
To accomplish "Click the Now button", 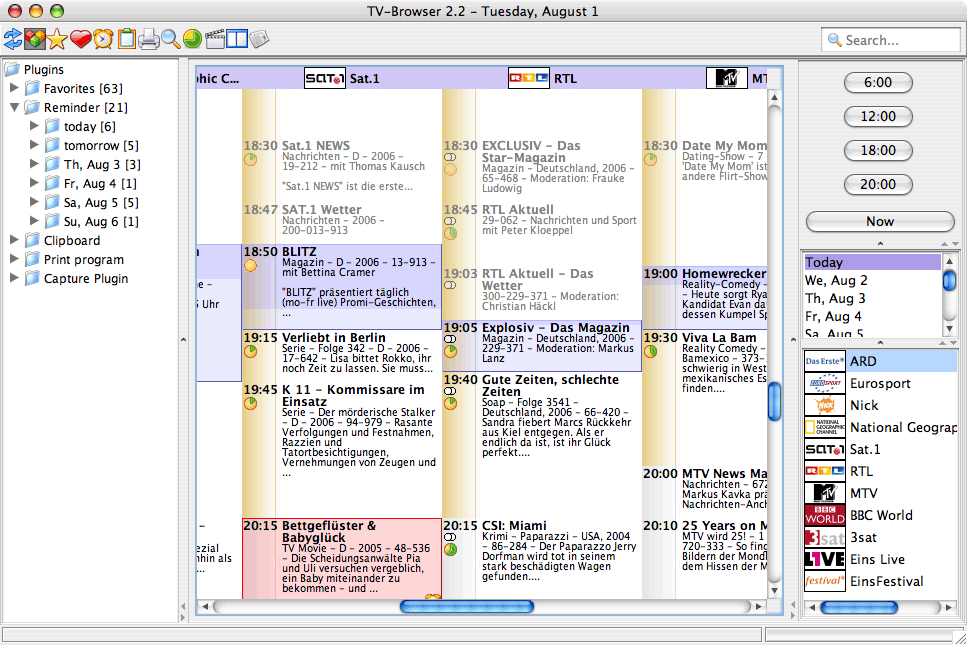I will [x=880, y=221].
